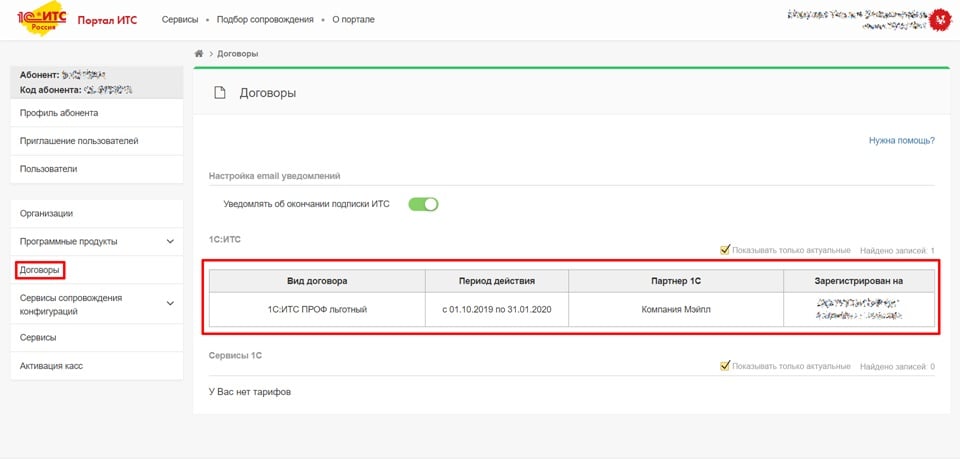Expand Сервисы сопровождения конфигураций chevron
The image size is (960, 460).
pos(170,303)
